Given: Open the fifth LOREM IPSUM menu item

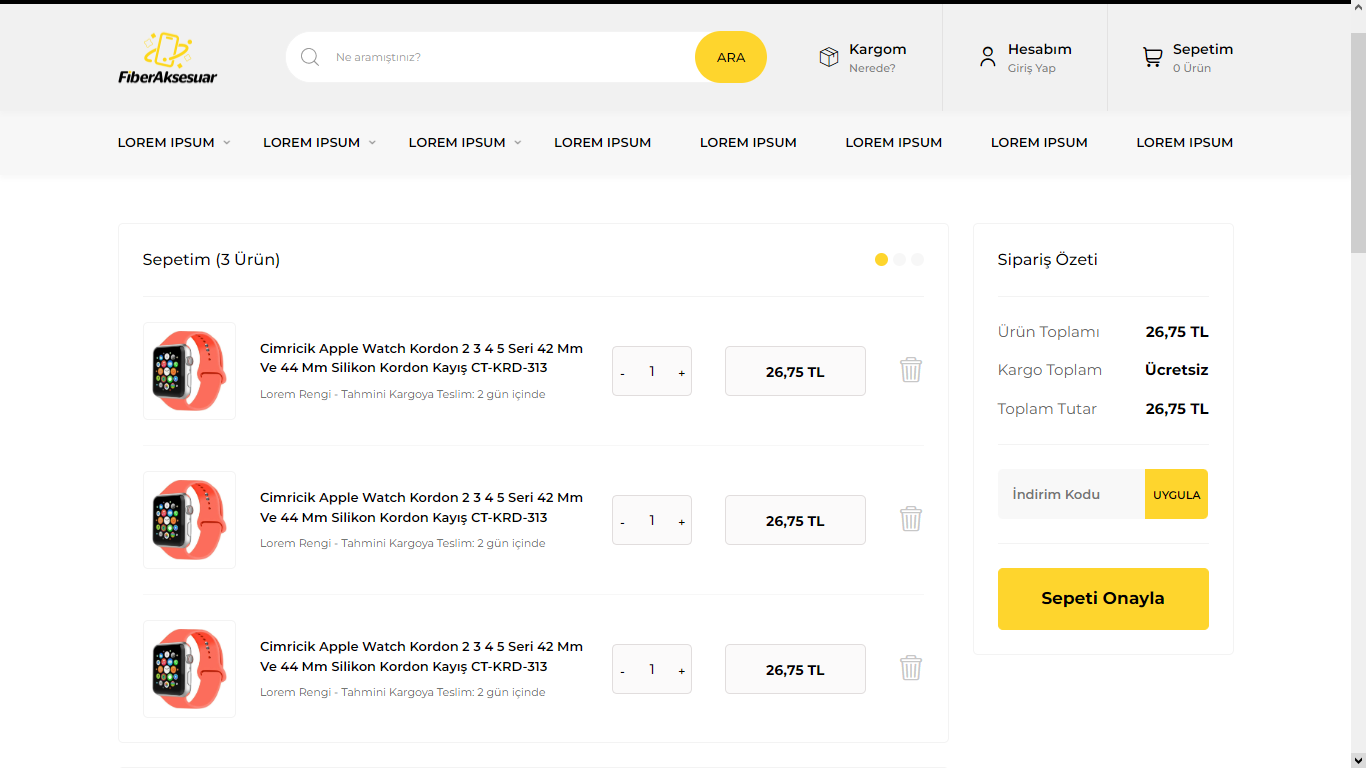Looking at the screenshot, I should tap(748, 143).
